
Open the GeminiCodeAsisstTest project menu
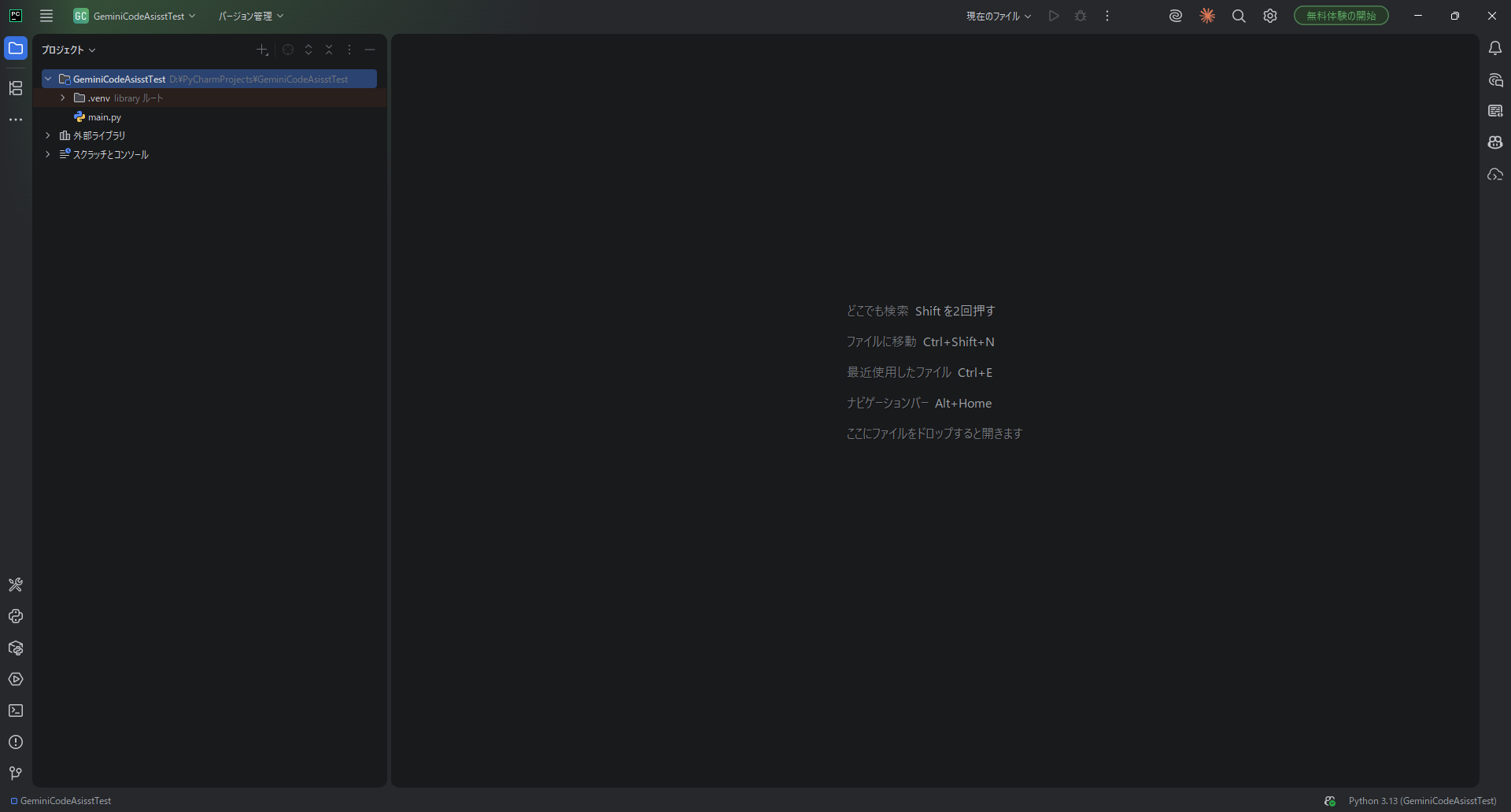(x=135, y=16)
